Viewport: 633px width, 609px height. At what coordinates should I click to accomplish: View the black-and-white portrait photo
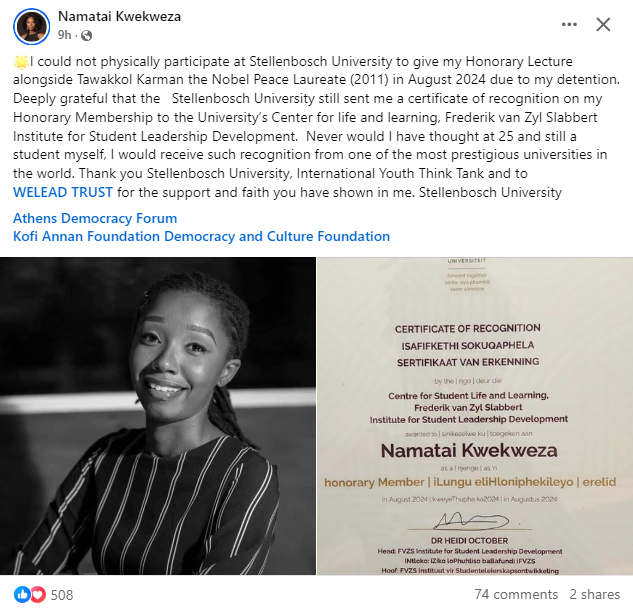click(158, 416)
